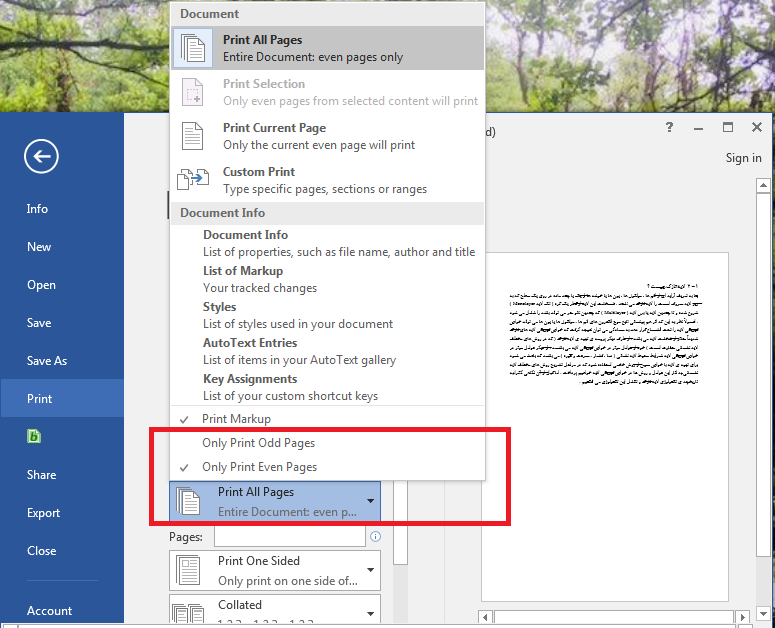The width and height of the screenshot is (775, 628).
Task: Click the Print Current Page document icon
Action: [192, 136]
